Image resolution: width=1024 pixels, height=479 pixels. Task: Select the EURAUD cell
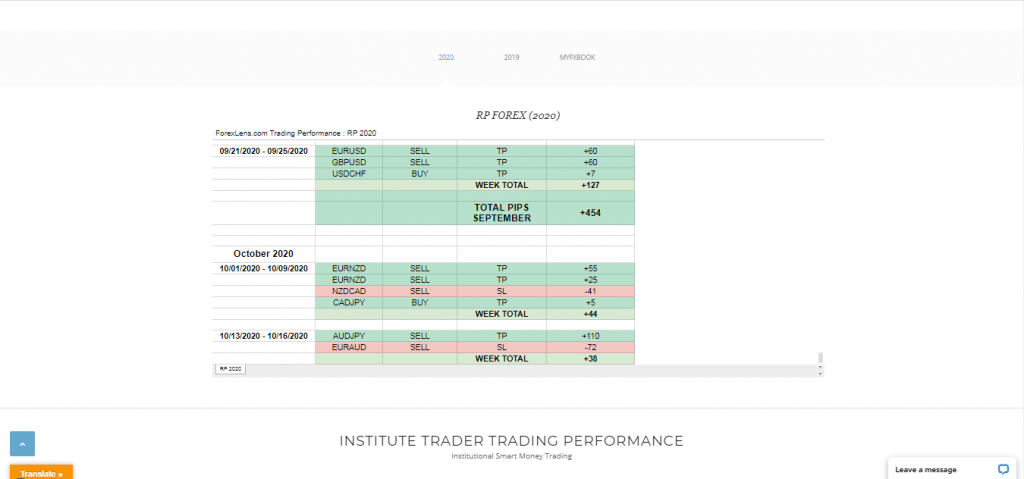pos(349,347)
